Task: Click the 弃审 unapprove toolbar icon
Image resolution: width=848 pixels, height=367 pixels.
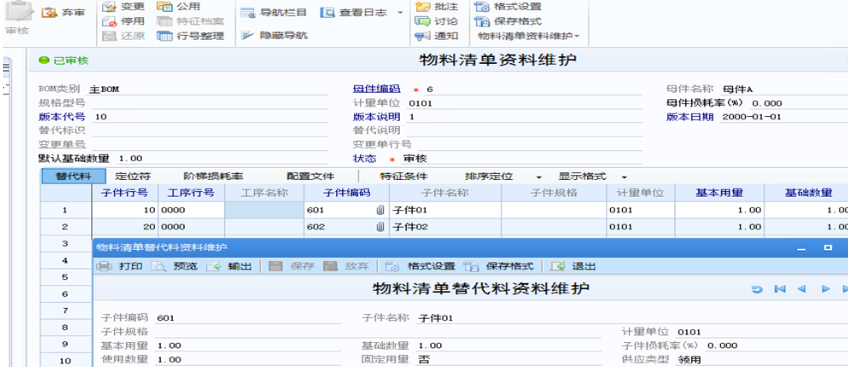Action: click(x=49, y=12)
